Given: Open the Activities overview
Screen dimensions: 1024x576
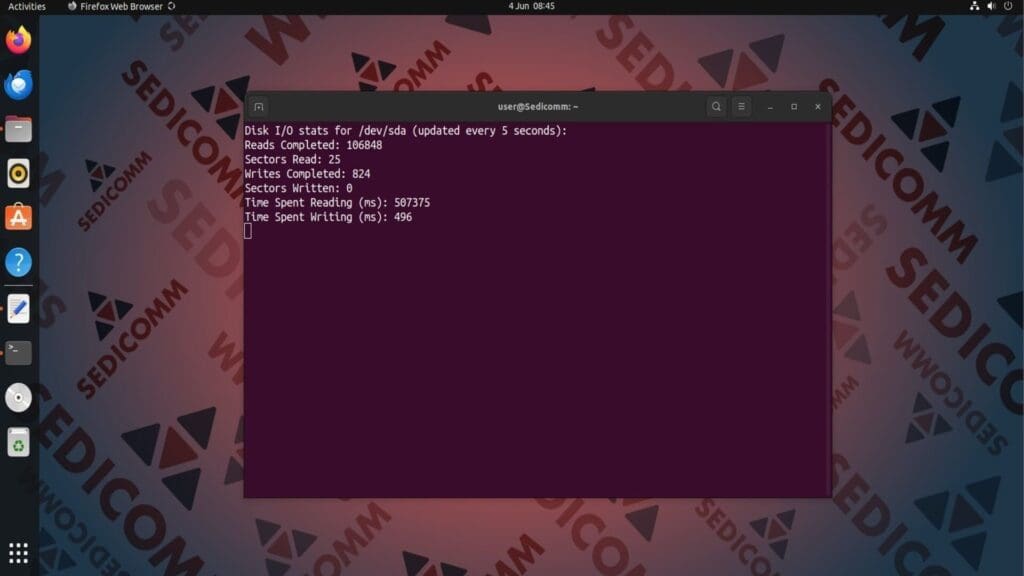Looking at the screenshot, I should [x=25, y=6].
